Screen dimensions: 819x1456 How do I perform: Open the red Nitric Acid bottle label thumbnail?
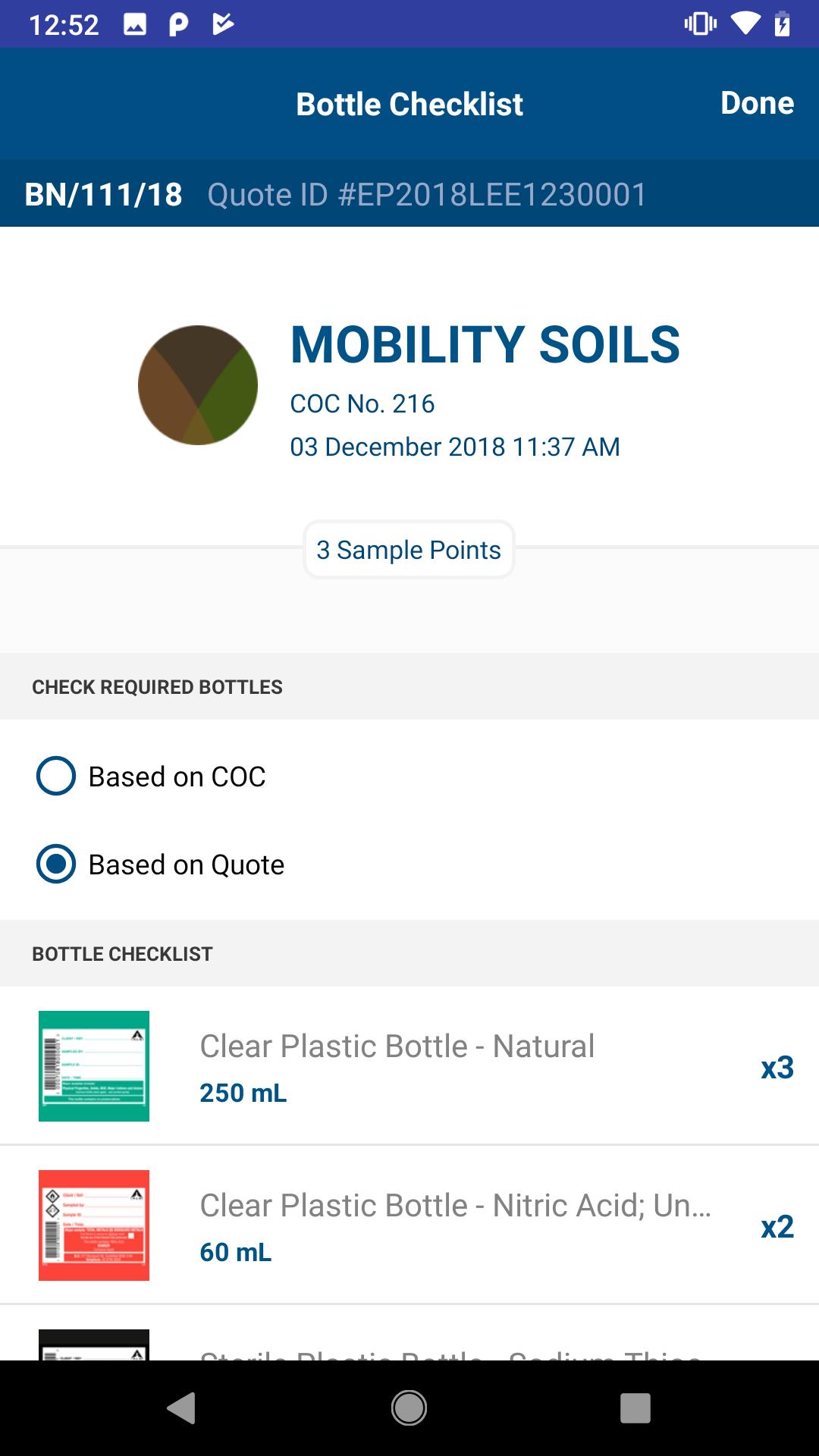[94, 1225]
